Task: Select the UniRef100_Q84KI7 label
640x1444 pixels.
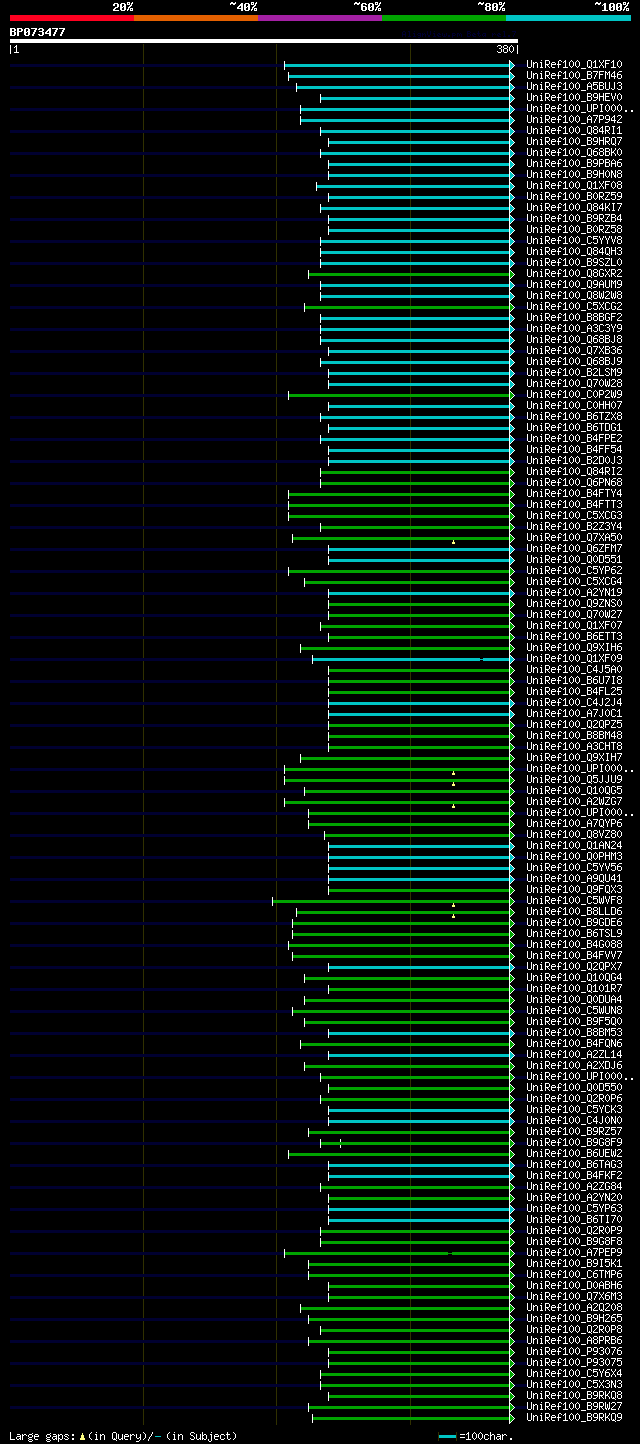Action: (x=574, y=208)
